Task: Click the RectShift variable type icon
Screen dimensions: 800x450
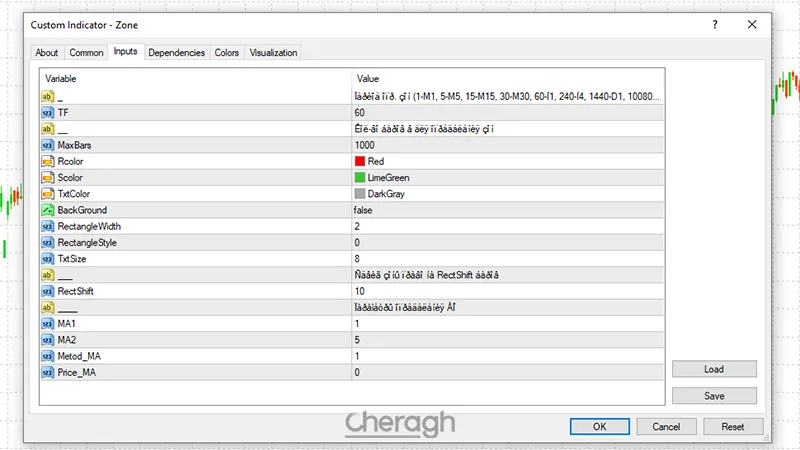Action: (x=47, y=291)
